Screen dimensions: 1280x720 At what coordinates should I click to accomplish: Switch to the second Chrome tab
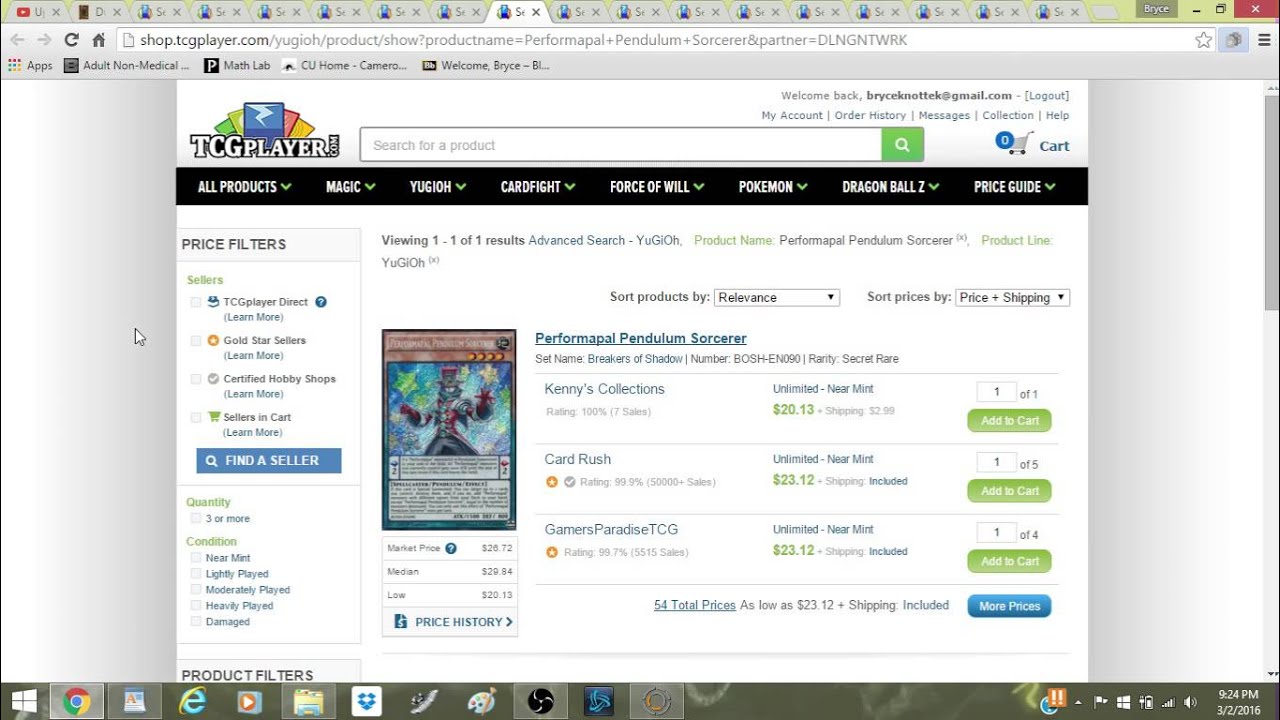pyautogui.click(x=98, y=12)
